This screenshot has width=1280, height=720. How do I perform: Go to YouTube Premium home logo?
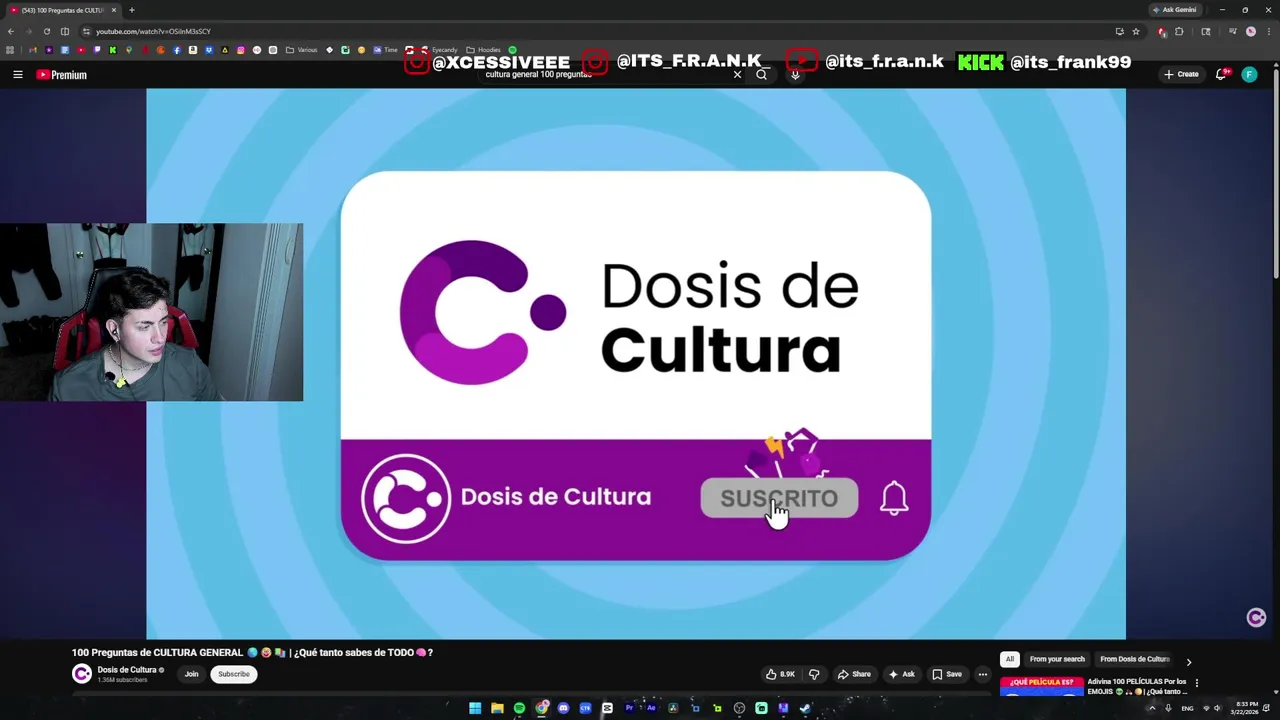click(x=62, y=75)
